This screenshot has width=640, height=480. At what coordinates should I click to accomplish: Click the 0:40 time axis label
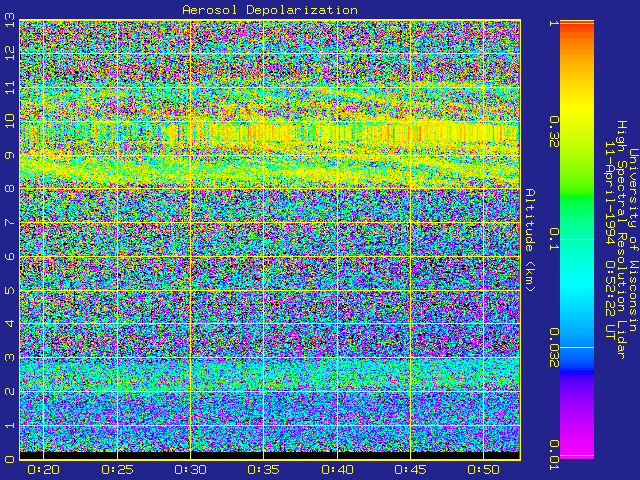click(x=337, y=470)
